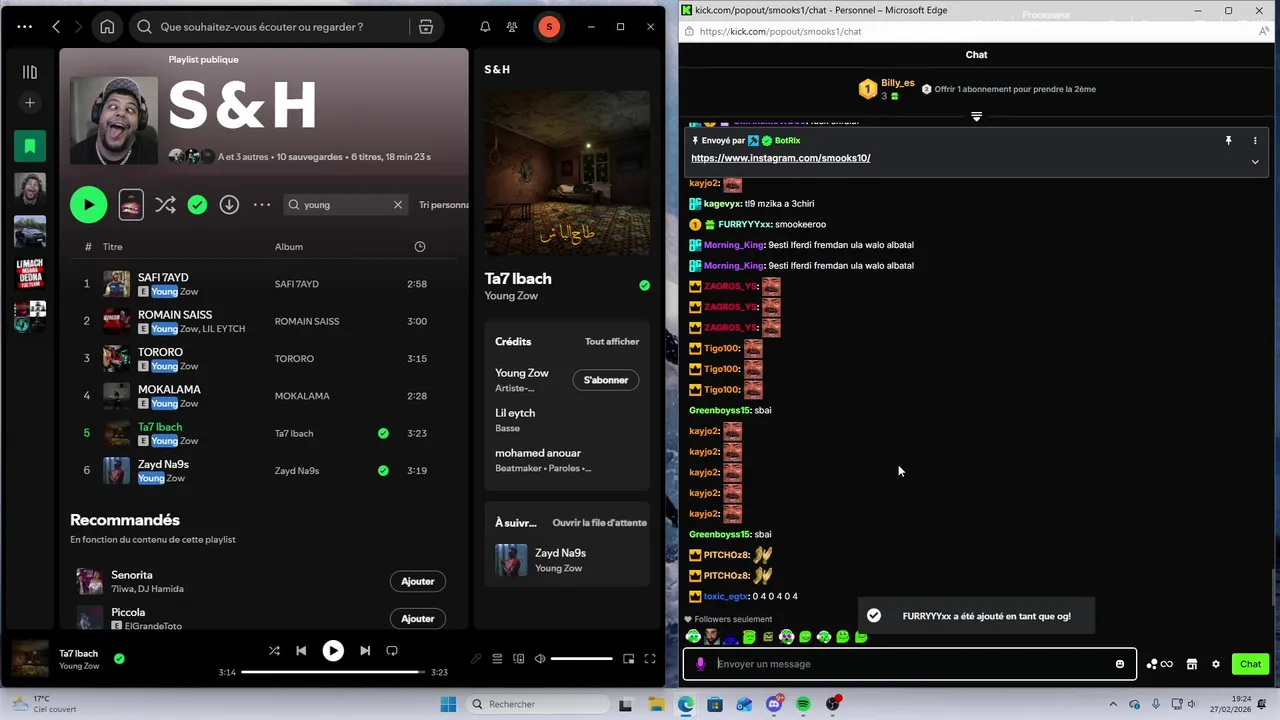Screen dimensions: 1280x720
Task: Pin icon on BotRix pinned message
Action: click(x=1229, y=141)
